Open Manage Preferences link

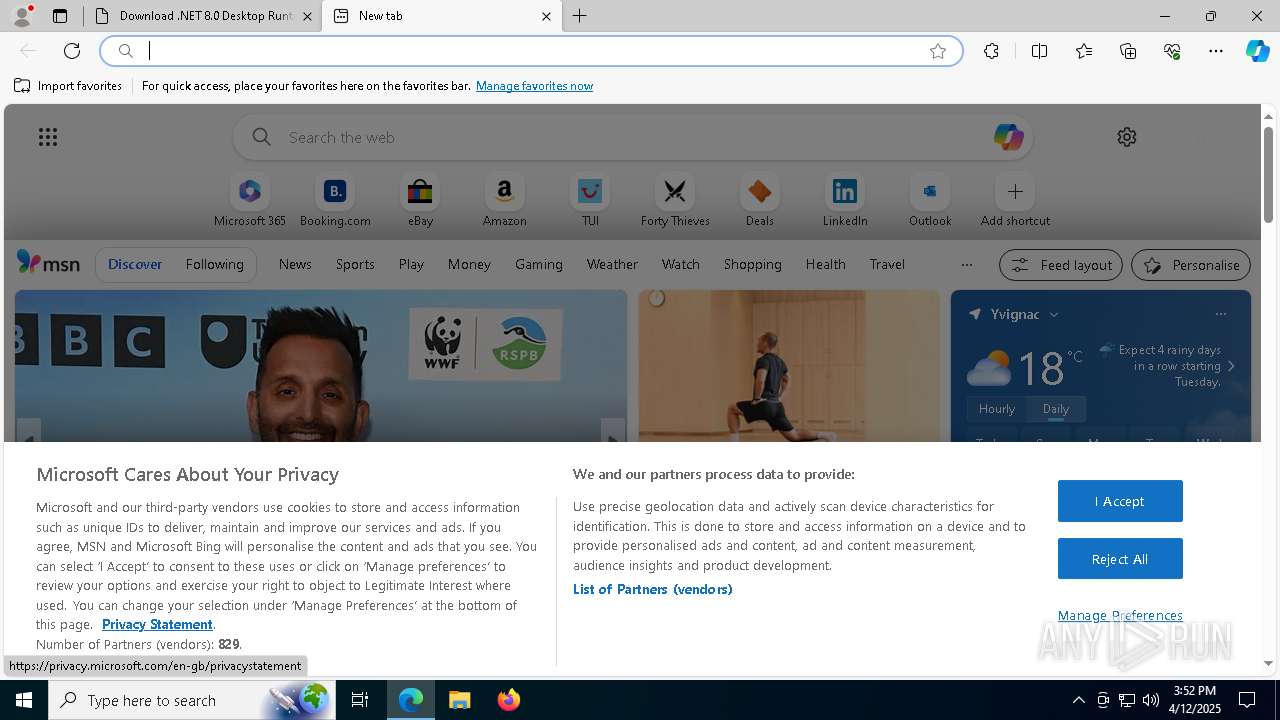[1120, 615]
